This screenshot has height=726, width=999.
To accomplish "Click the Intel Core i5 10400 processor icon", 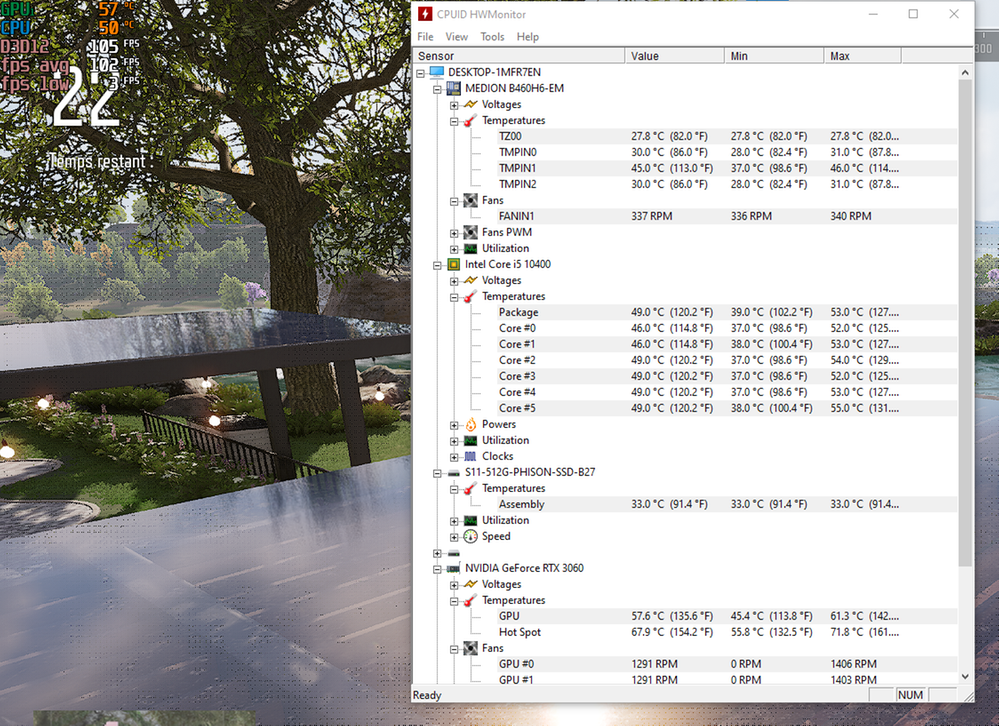I will tap(453, 265).
